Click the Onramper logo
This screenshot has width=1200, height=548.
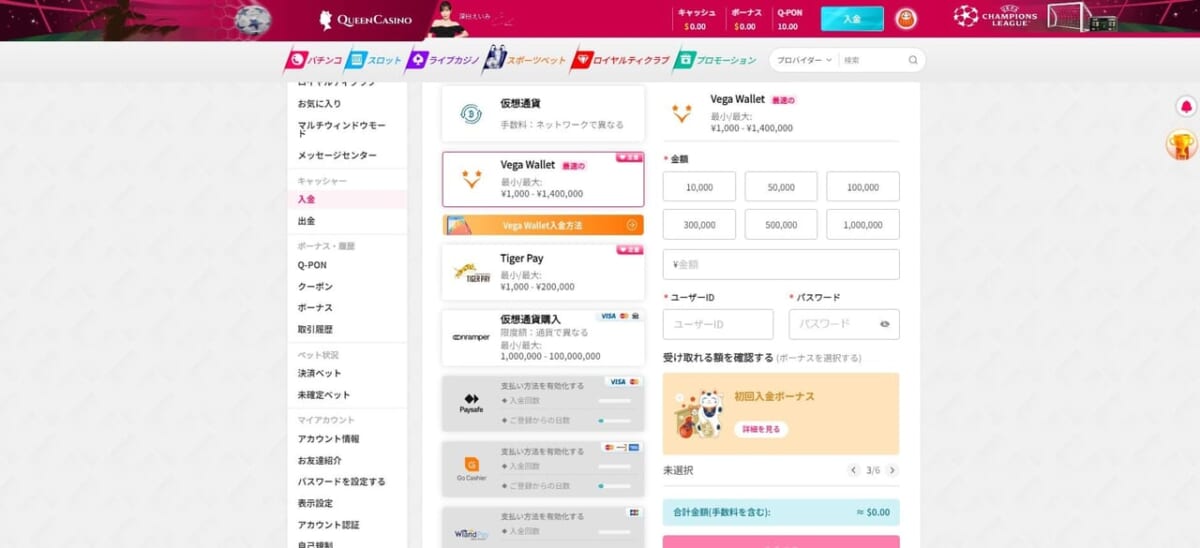click(x=471, y=337)
